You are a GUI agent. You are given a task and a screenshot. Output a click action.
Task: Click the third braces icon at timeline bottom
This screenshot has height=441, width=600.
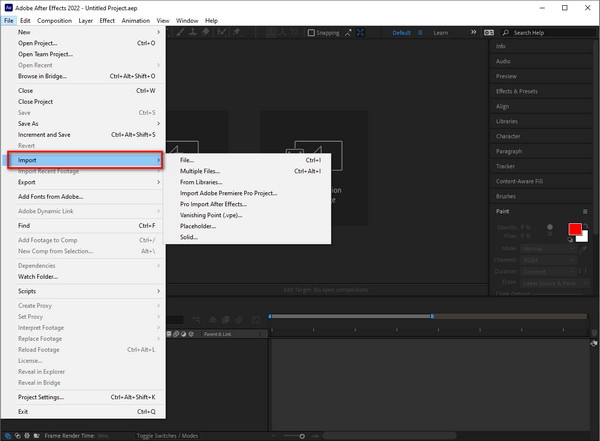(x=27, y=436)
